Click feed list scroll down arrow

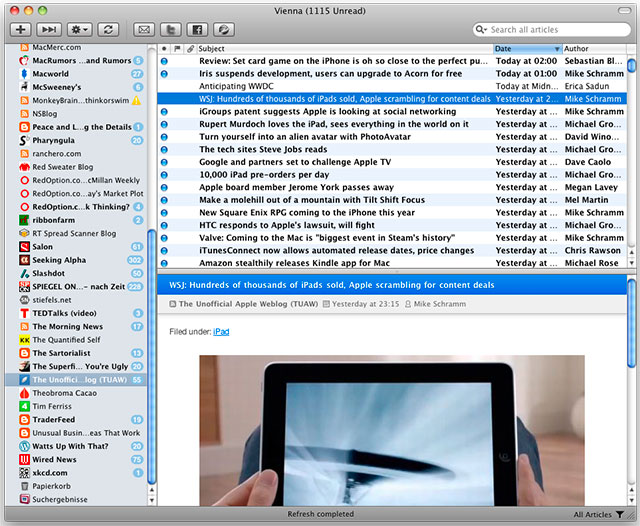[x=152, y=500]
